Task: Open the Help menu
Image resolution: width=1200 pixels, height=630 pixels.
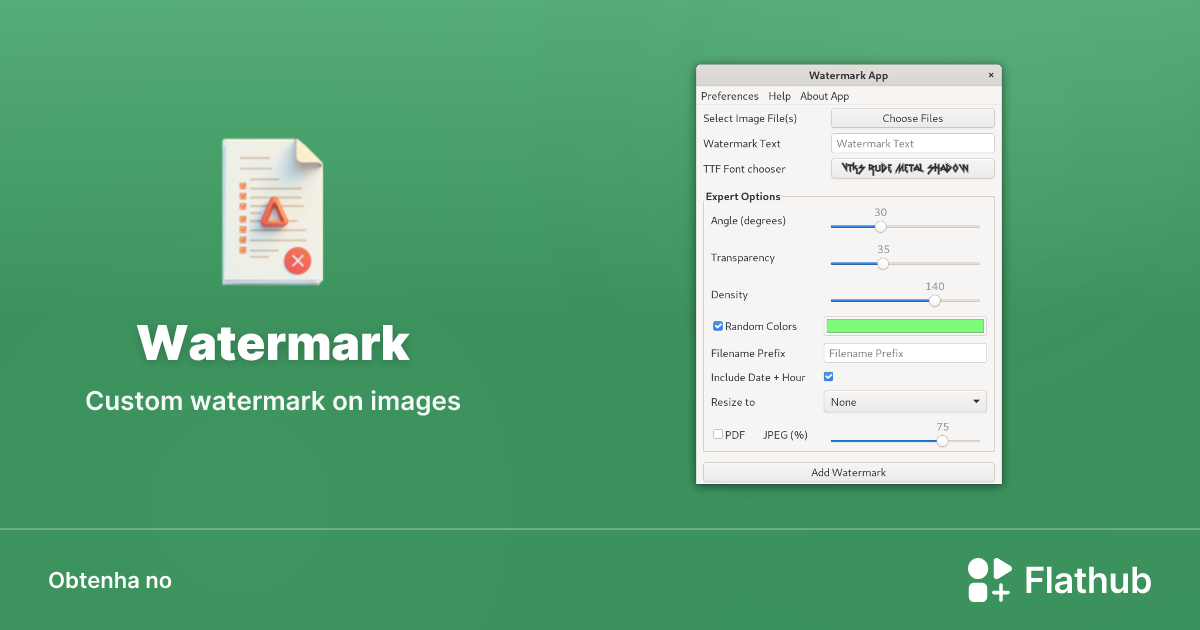Action: click(779, 96)
